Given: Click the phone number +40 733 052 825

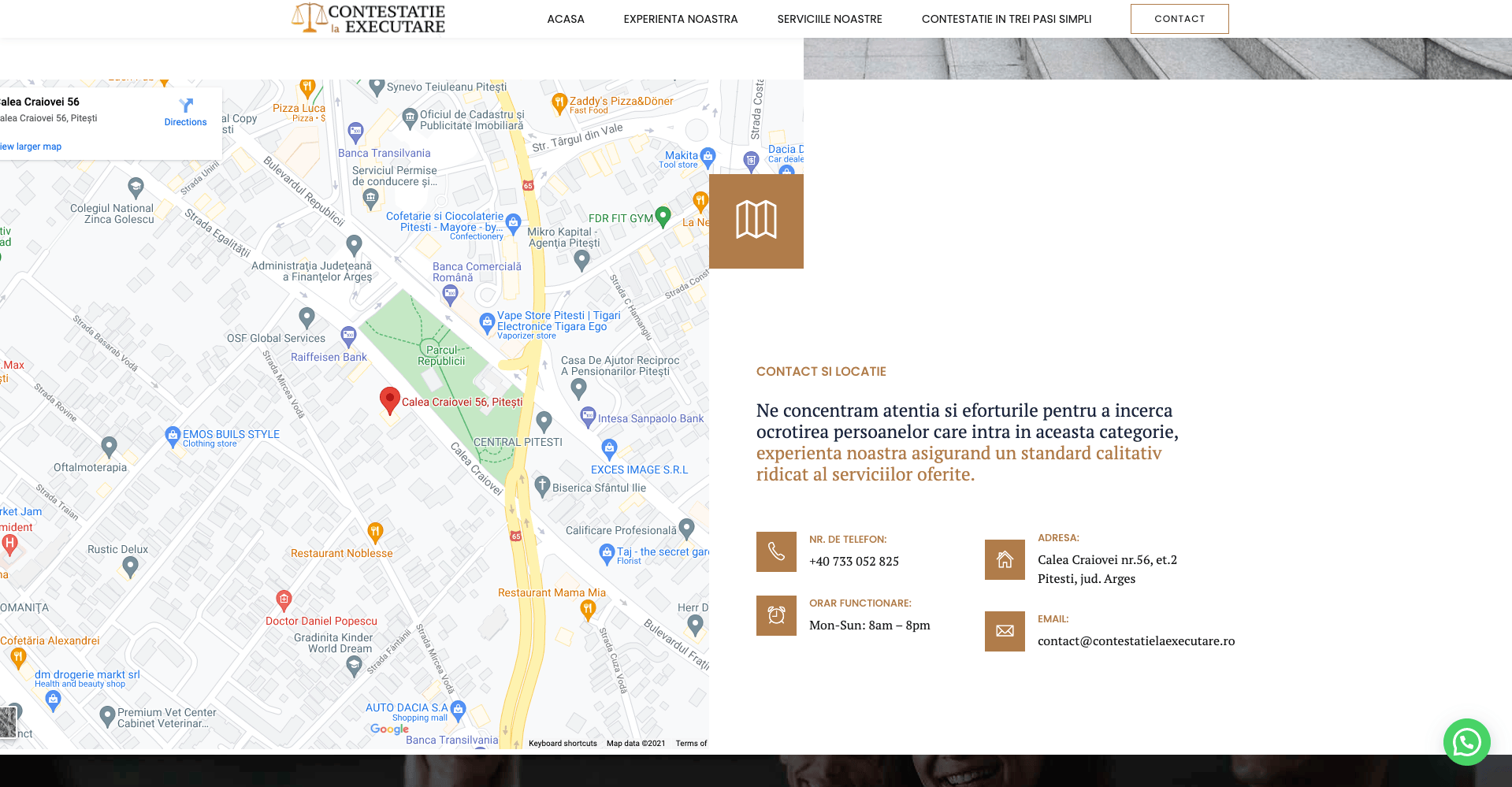Looking at the screenshot, I should point(854,562).
